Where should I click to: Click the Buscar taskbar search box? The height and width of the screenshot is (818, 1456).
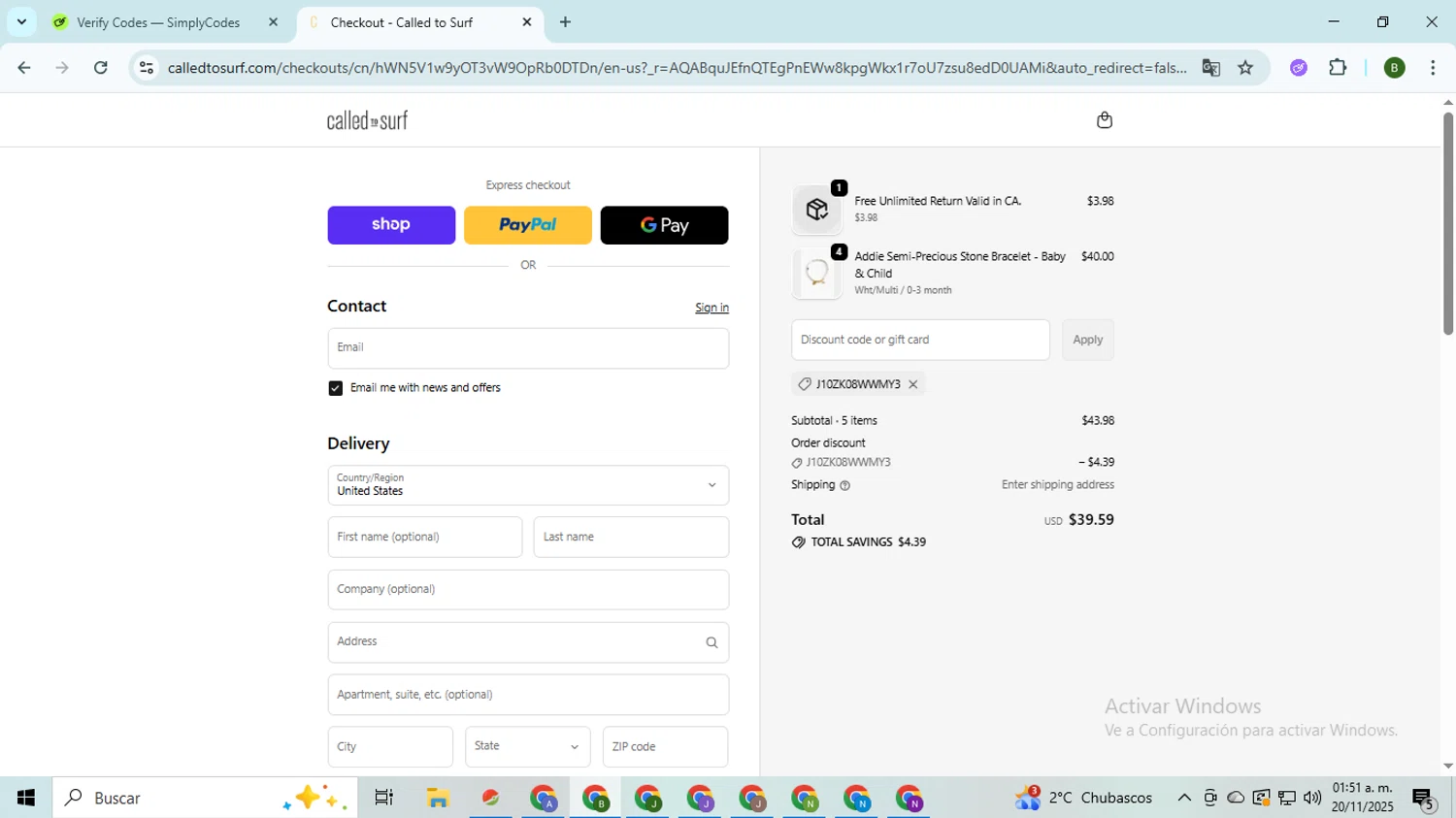coord(205,798)
